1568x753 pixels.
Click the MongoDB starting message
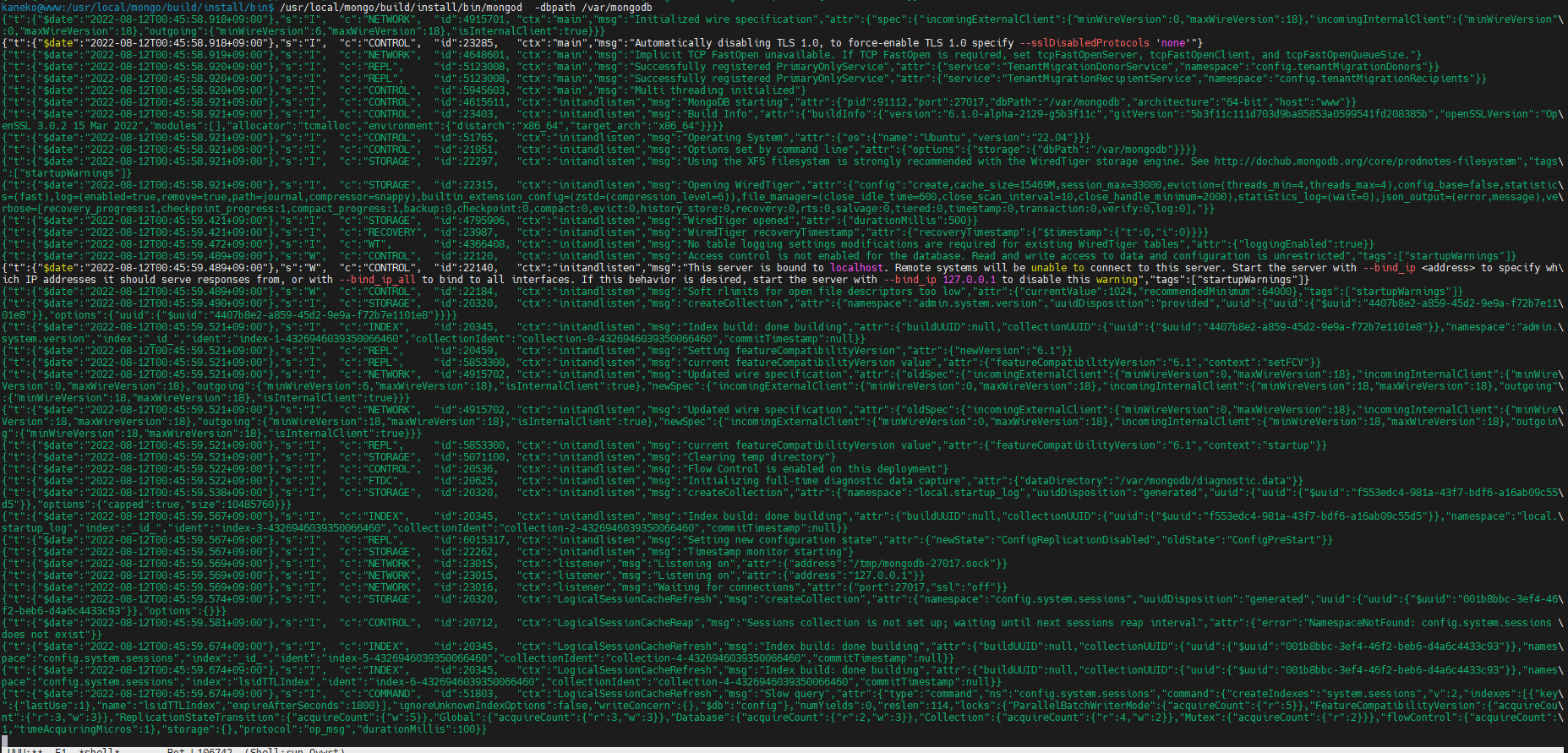[736, 102]
